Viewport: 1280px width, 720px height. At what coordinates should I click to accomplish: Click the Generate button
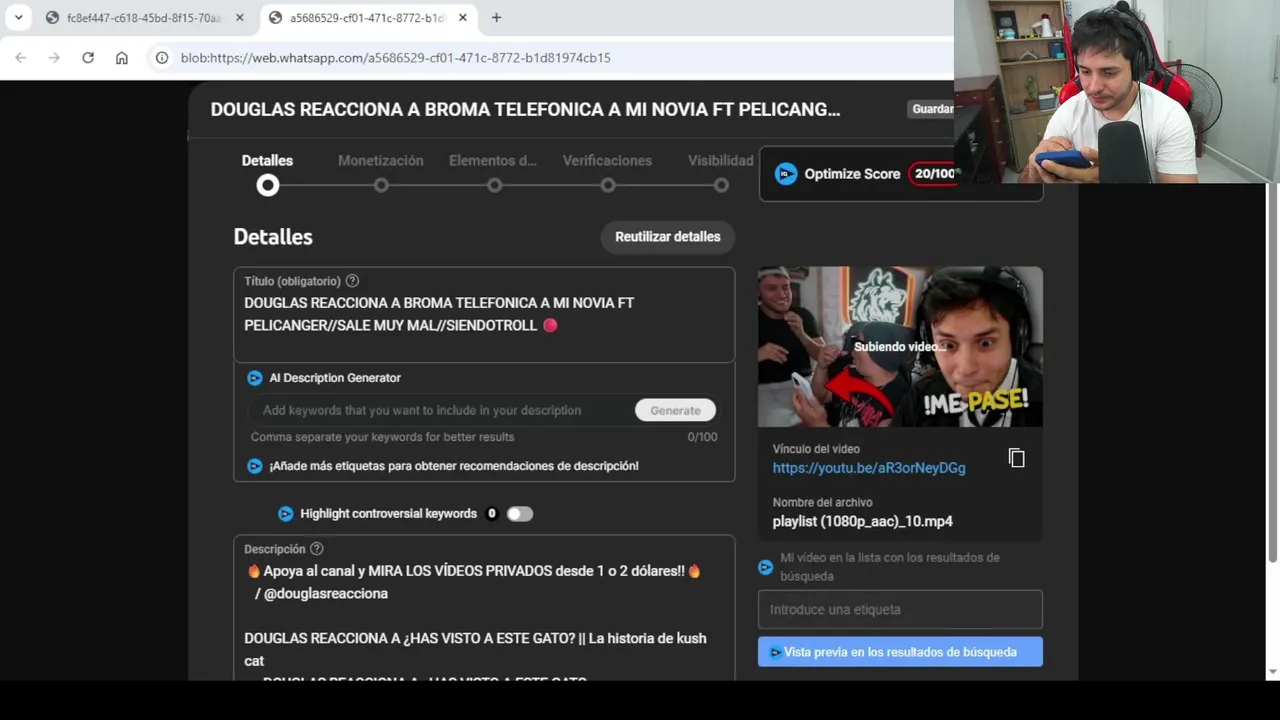(x=675, y=410)
